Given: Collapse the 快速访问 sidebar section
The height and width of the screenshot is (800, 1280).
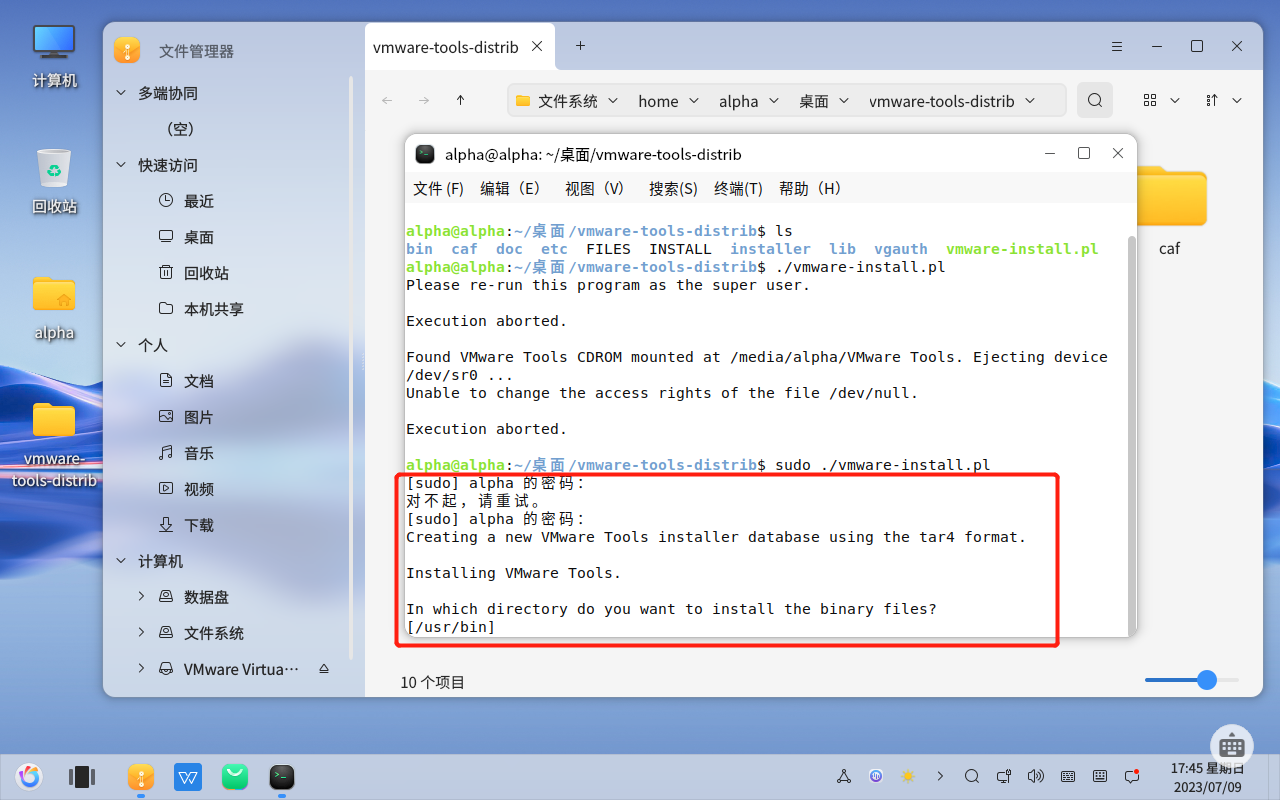Looking at the screenshot, I should point(121,165).
